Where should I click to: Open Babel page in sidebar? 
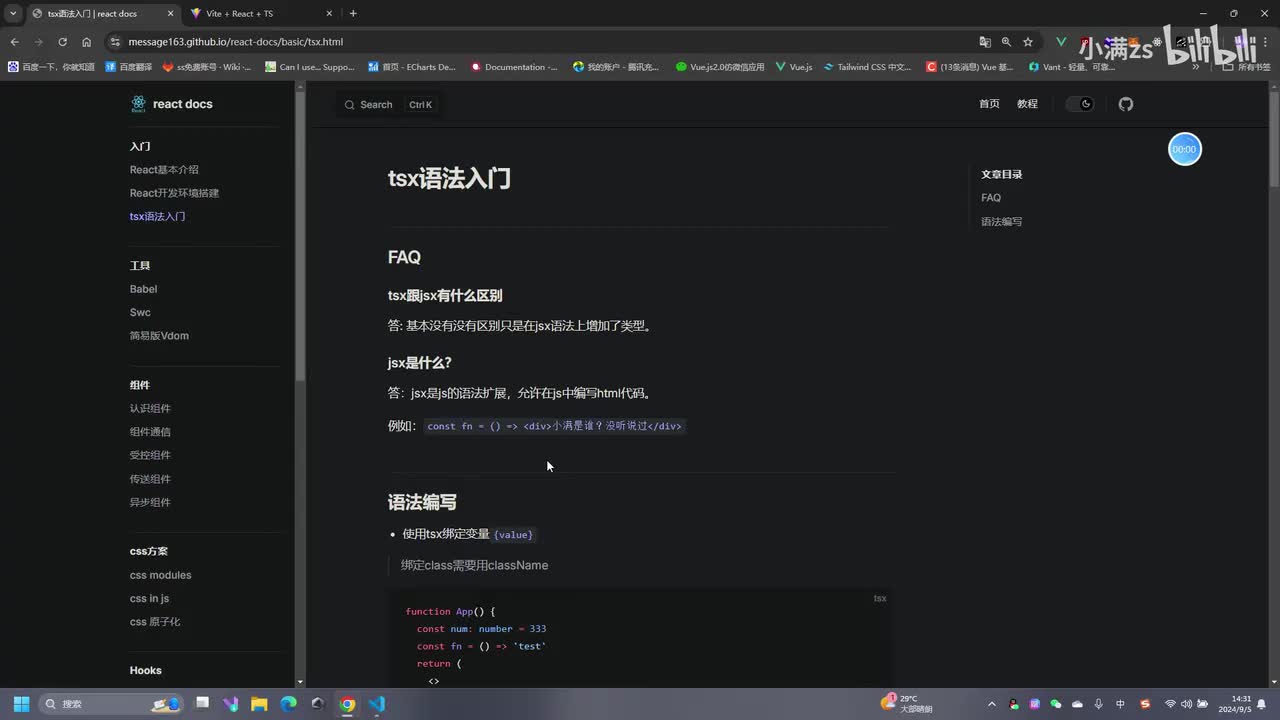(x=143, y=289)
